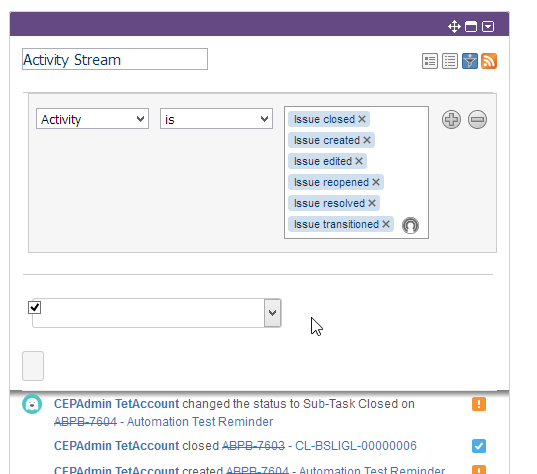Switch to full detailed list view
537x474 pixels.
tap(430, 61)
